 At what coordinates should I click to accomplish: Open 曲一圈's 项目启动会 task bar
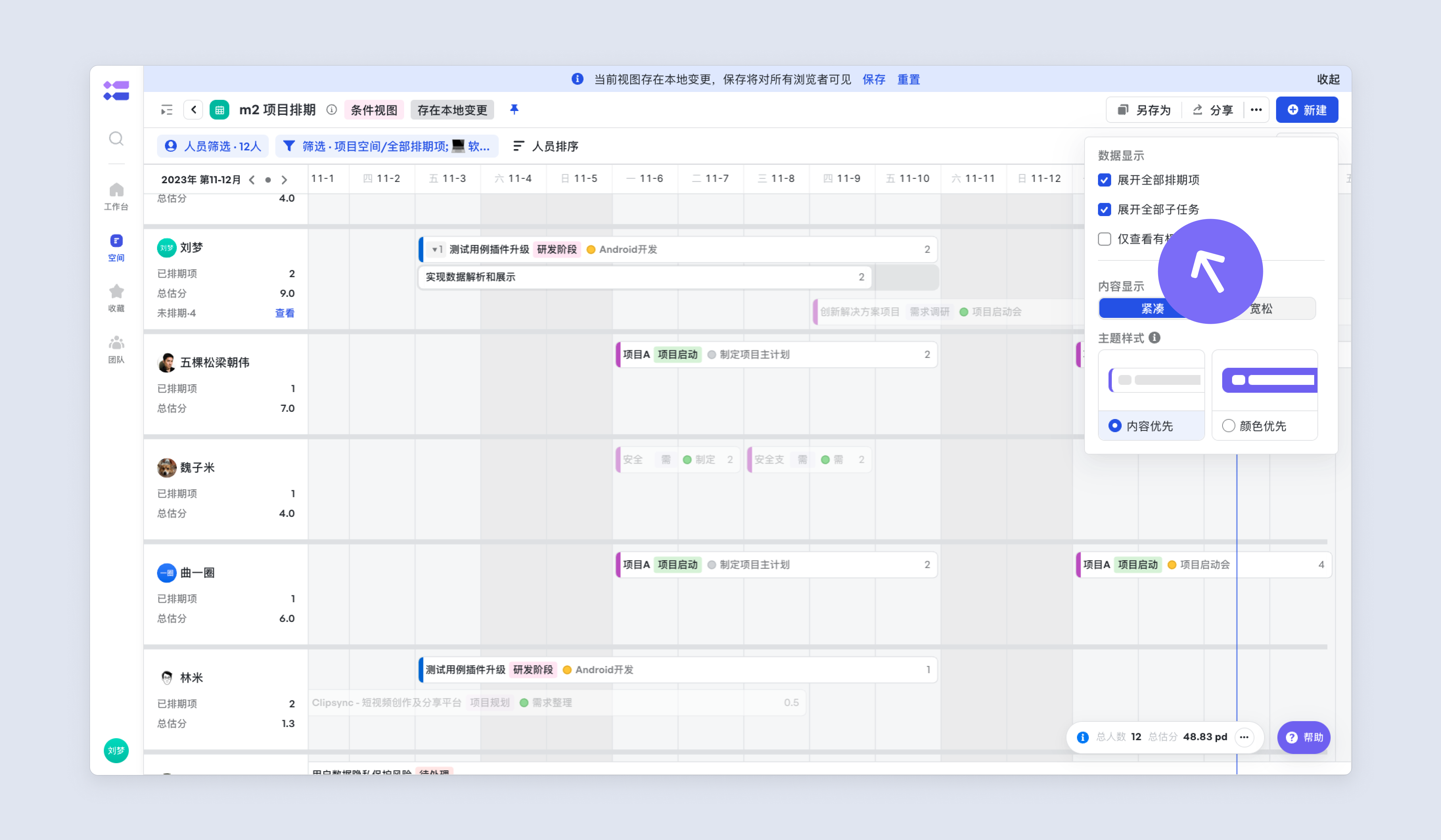point(1204,565)
